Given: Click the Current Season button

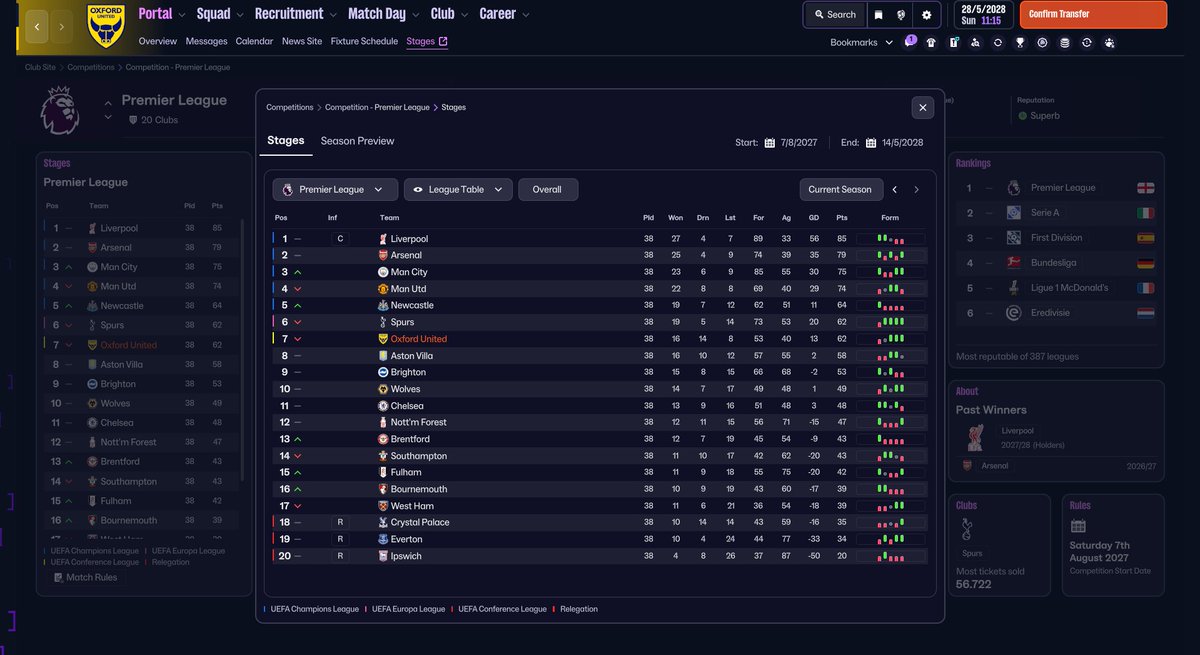Looking at the screenshot, I should [840, 190].
